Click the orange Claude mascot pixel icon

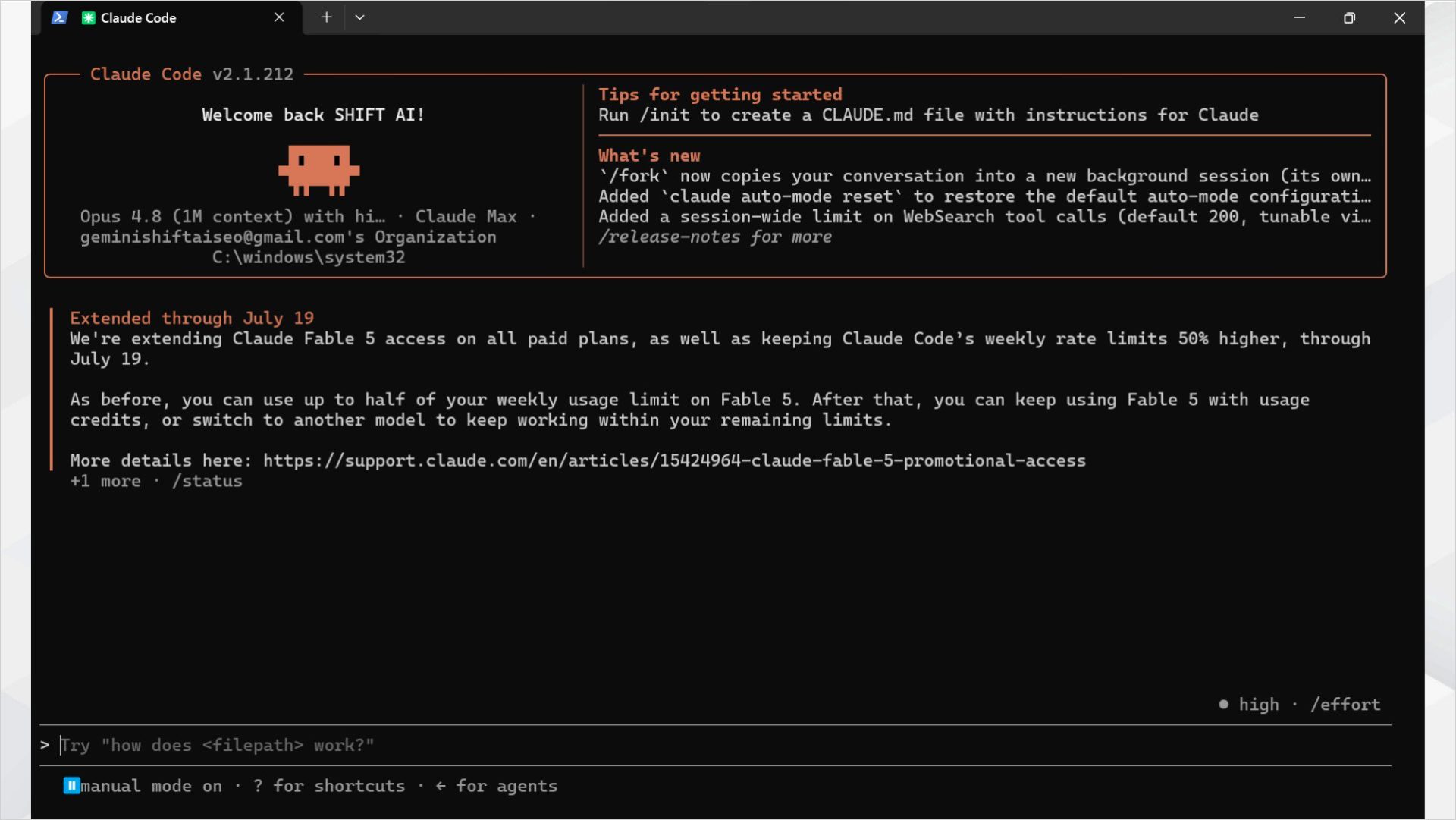tap(318, 170)
